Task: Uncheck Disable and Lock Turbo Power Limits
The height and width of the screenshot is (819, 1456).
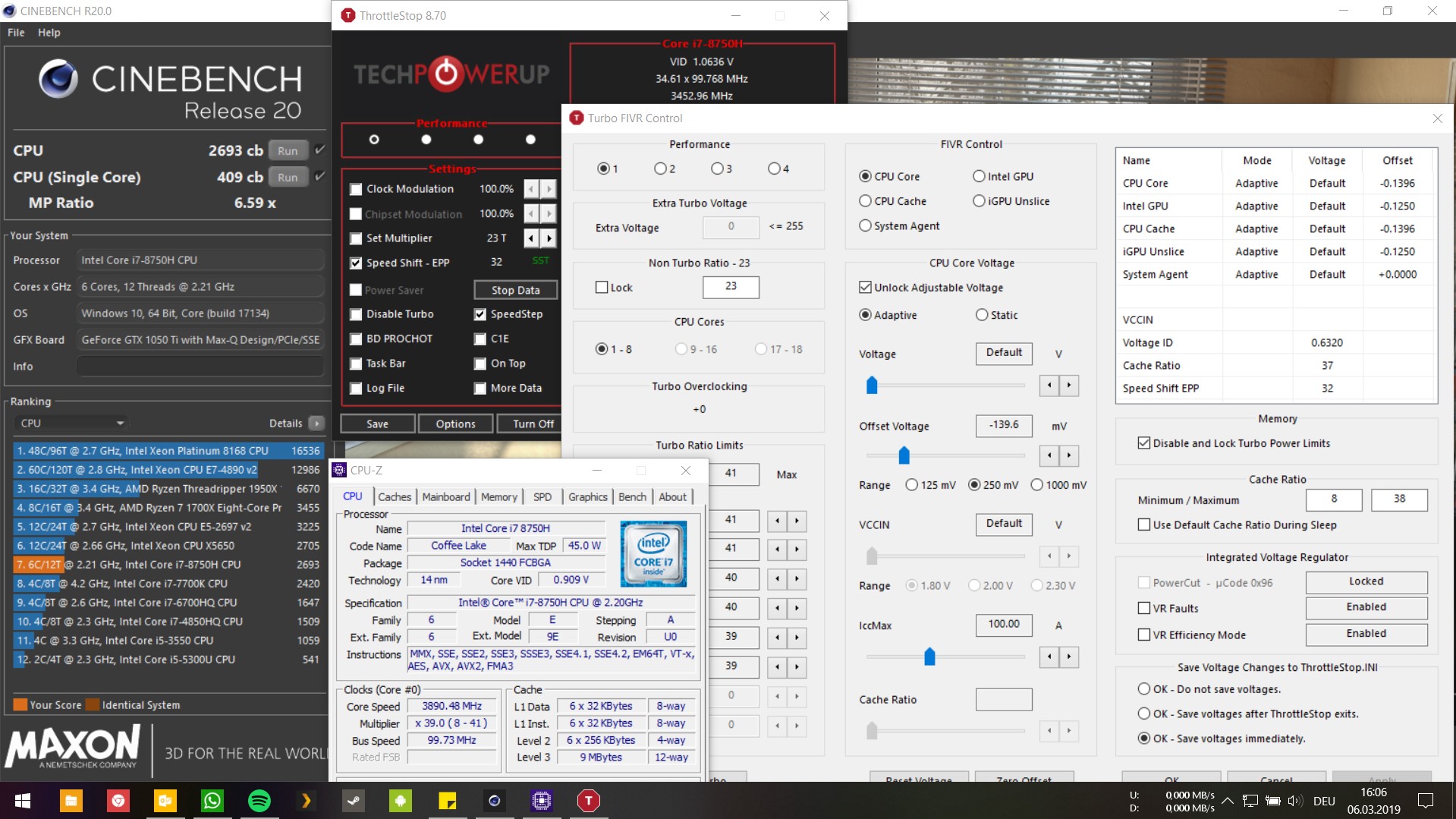Action: (1142, 443)
